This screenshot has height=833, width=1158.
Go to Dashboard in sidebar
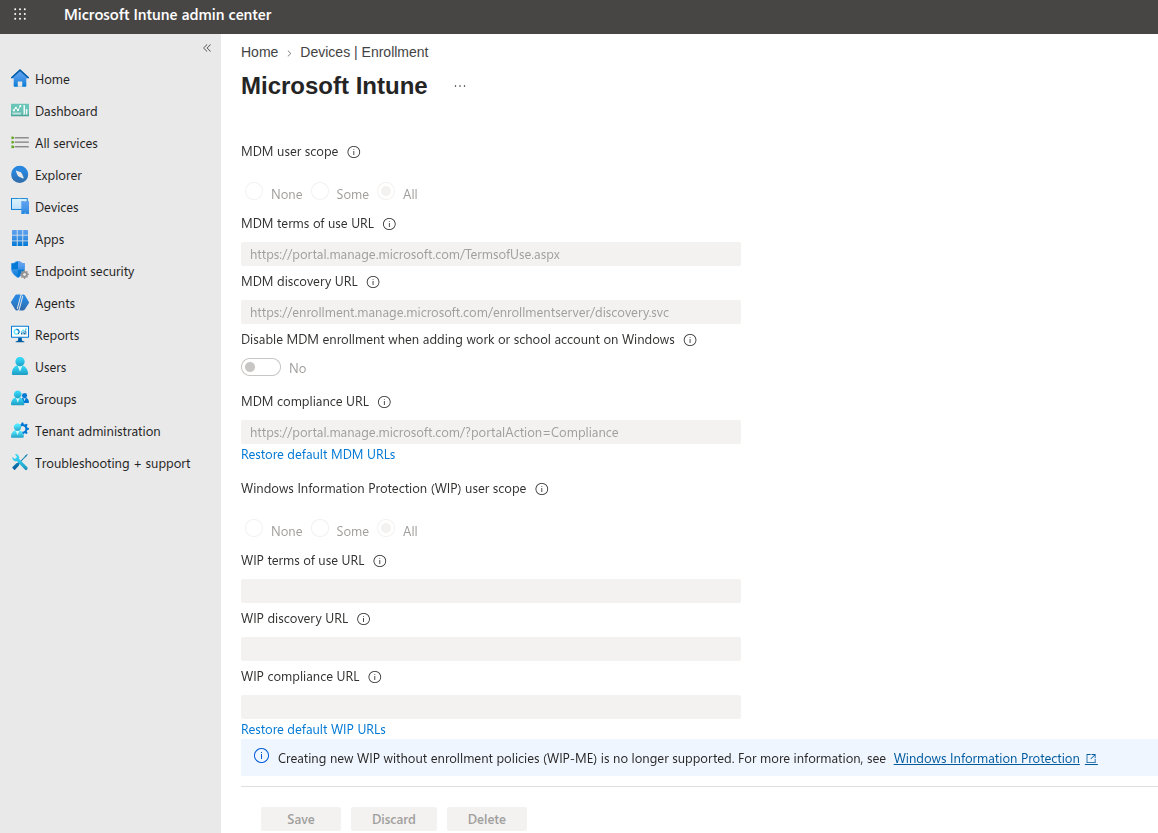tap(66, 111)
